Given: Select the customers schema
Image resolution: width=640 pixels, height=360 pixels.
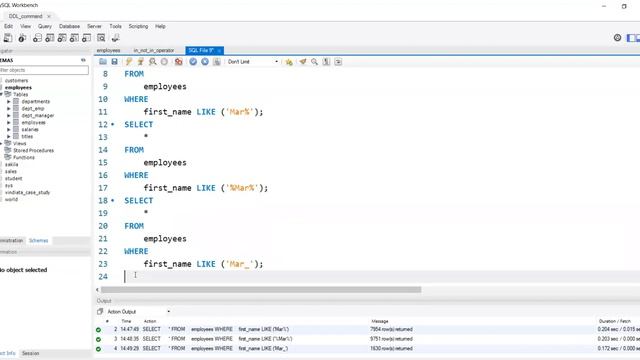Looking at the screenshot, I should (16, 80).
